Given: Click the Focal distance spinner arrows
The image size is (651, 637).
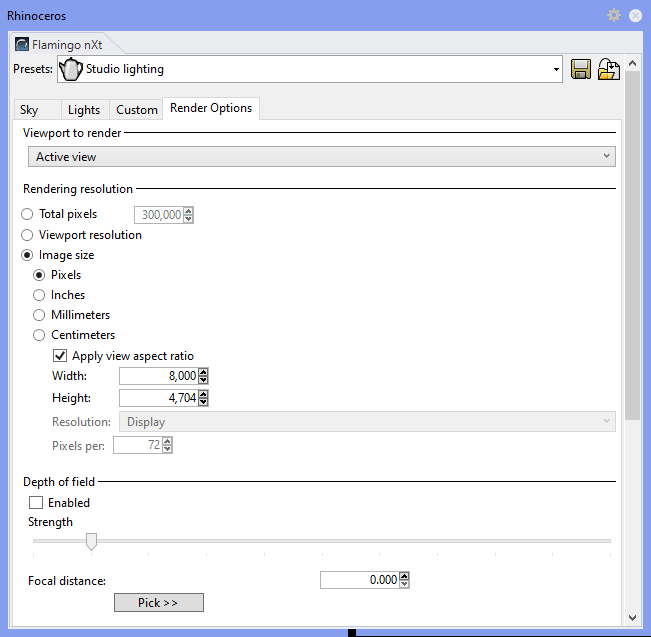Looking at the screenshot, I should pos(404,580).
